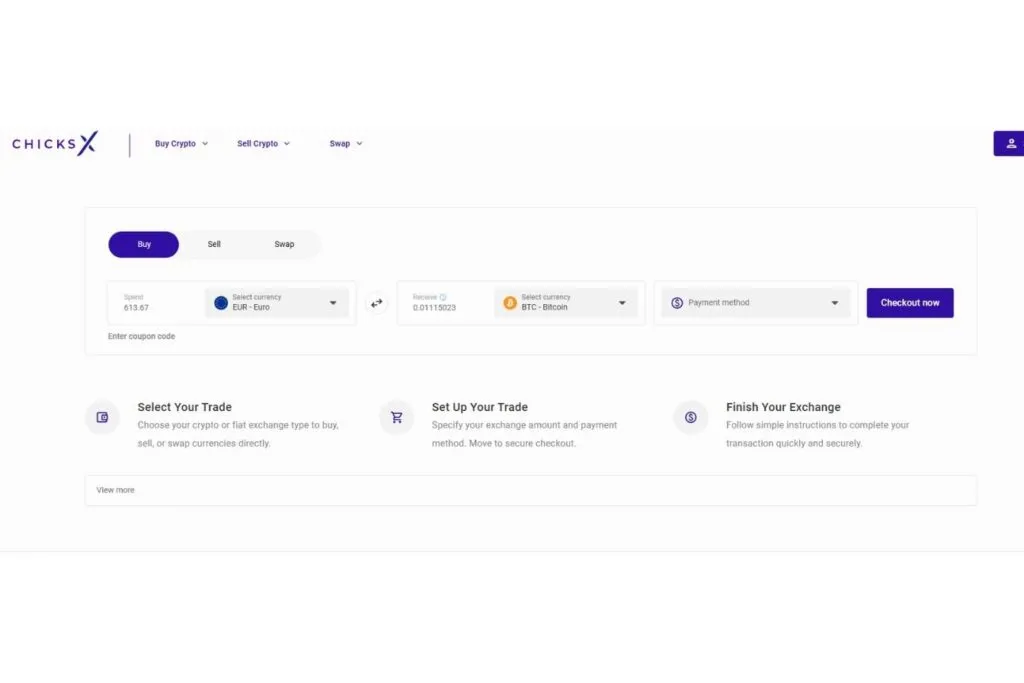Image resolution: width=1024 pixels, height=683 pixels.
Task: Click Enter coupon code link
Action: (x=142, y=336)
